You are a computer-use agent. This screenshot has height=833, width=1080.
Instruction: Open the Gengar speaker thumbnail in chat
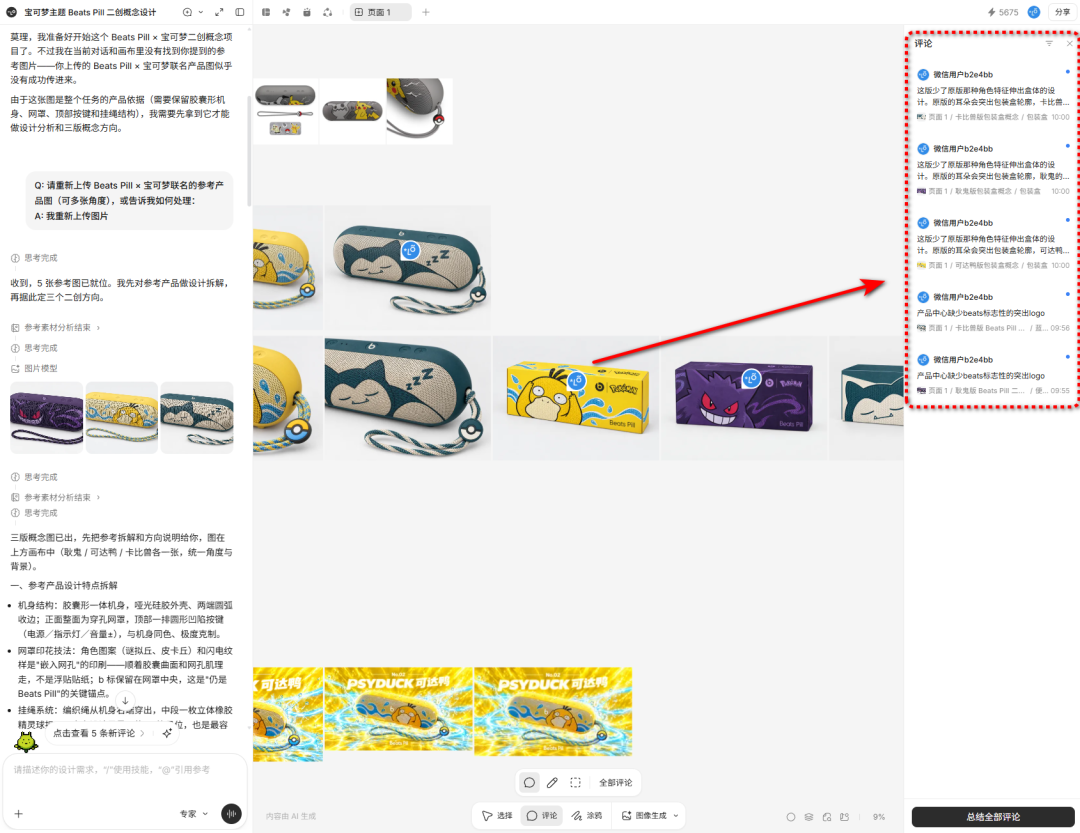(x=47, y=418)
